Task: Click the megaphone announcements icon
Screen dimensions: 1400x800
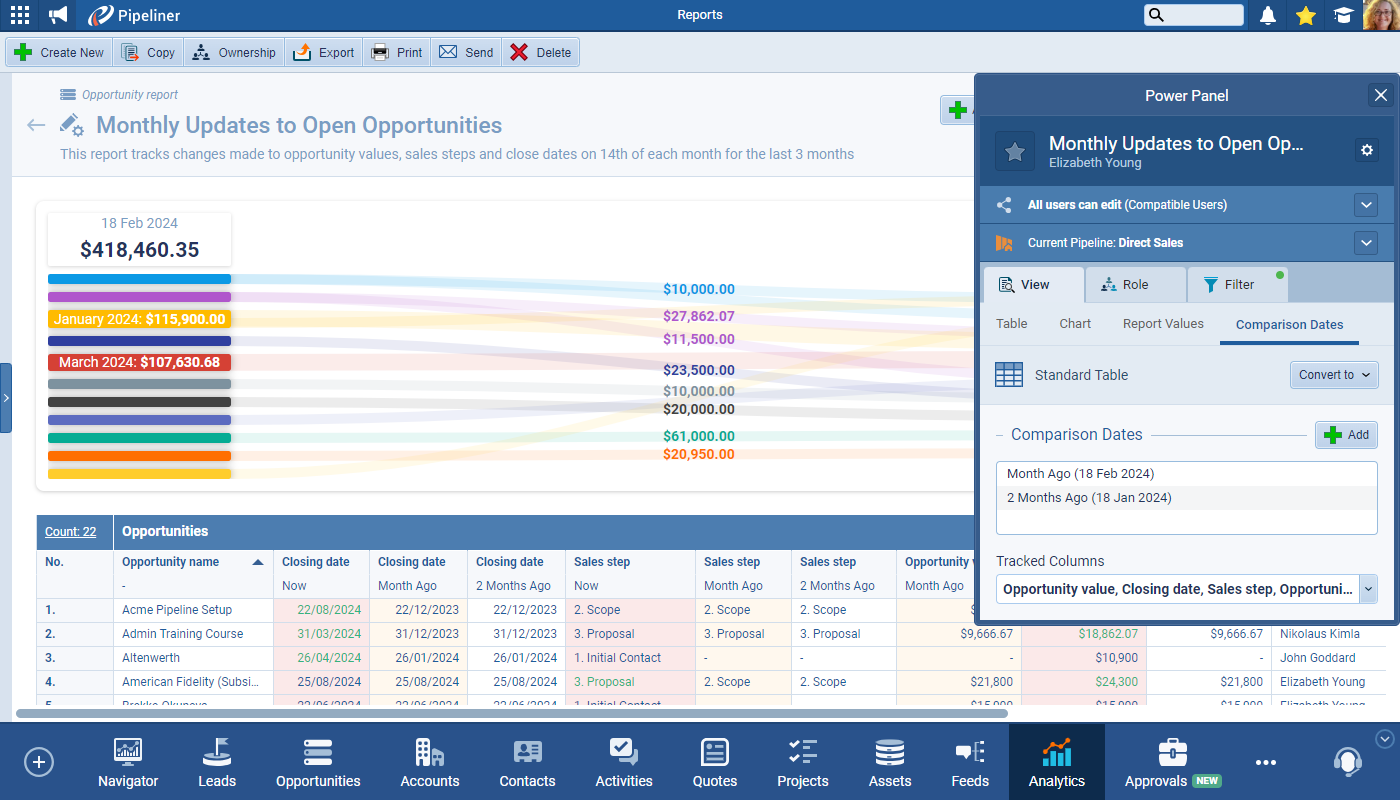Action: (59, 15)
